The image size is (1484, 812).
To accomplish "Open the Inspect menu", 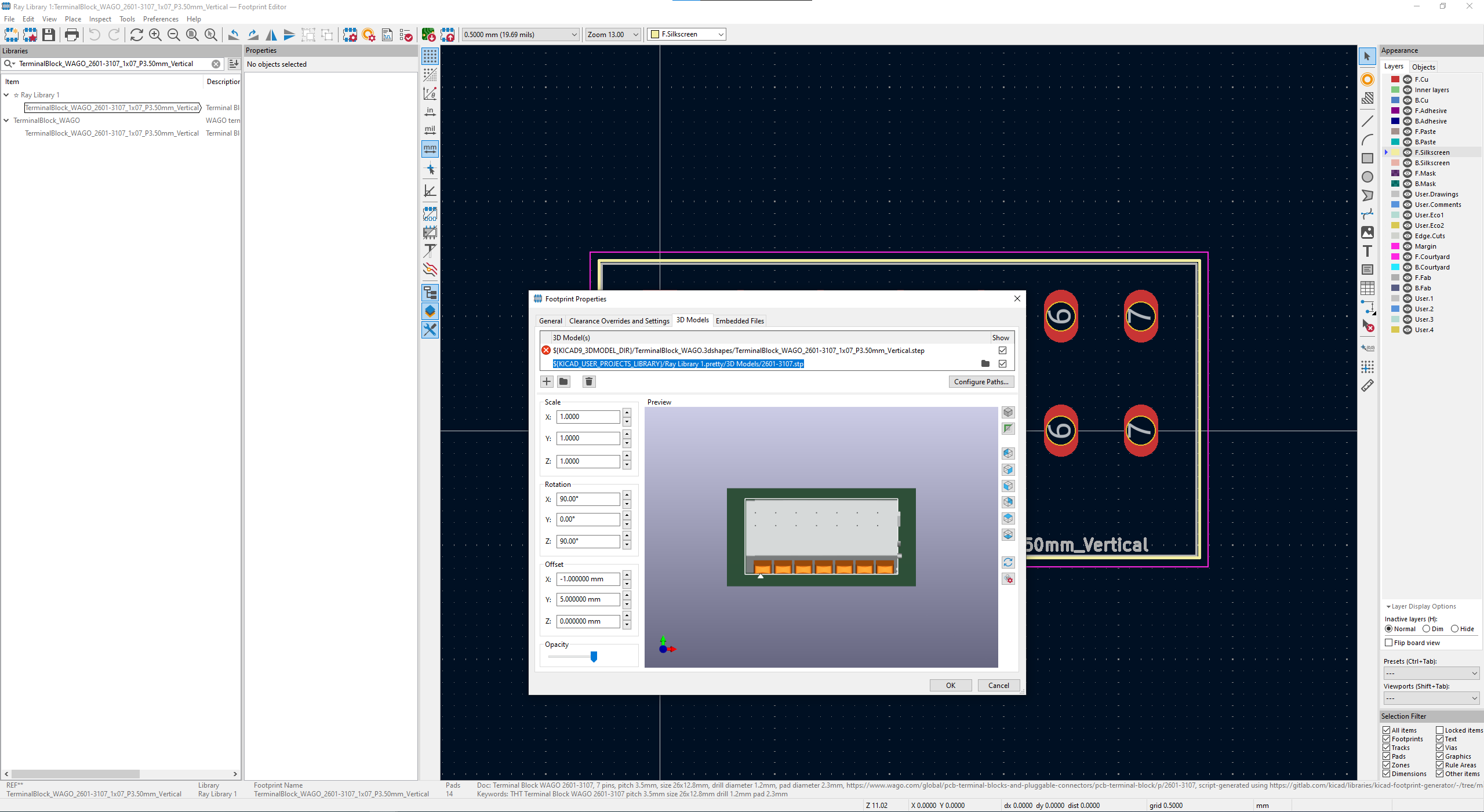I will (100, 19).
